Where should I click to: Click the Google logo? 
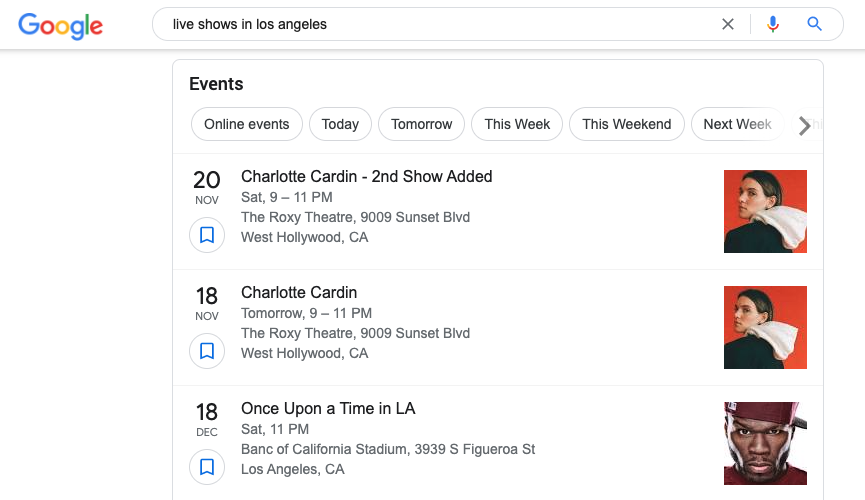point(60,25)
